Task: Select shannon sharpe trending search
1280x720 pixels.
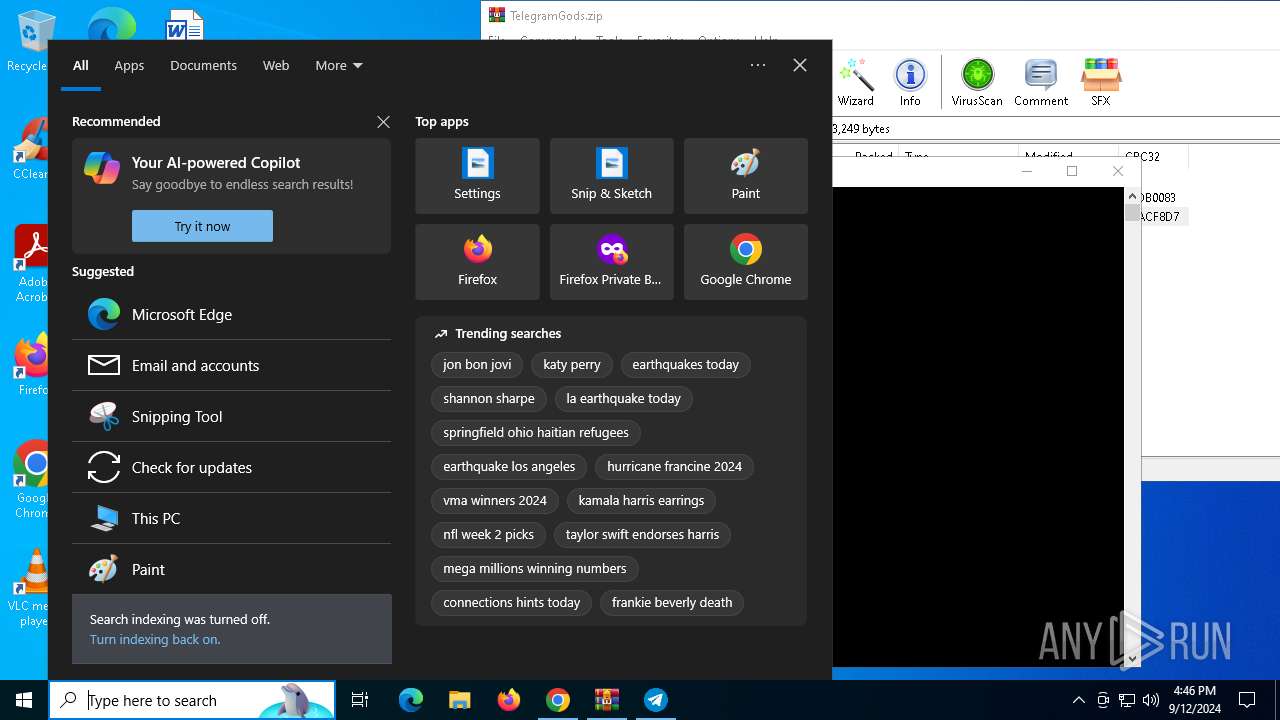Action: [489, 399]
